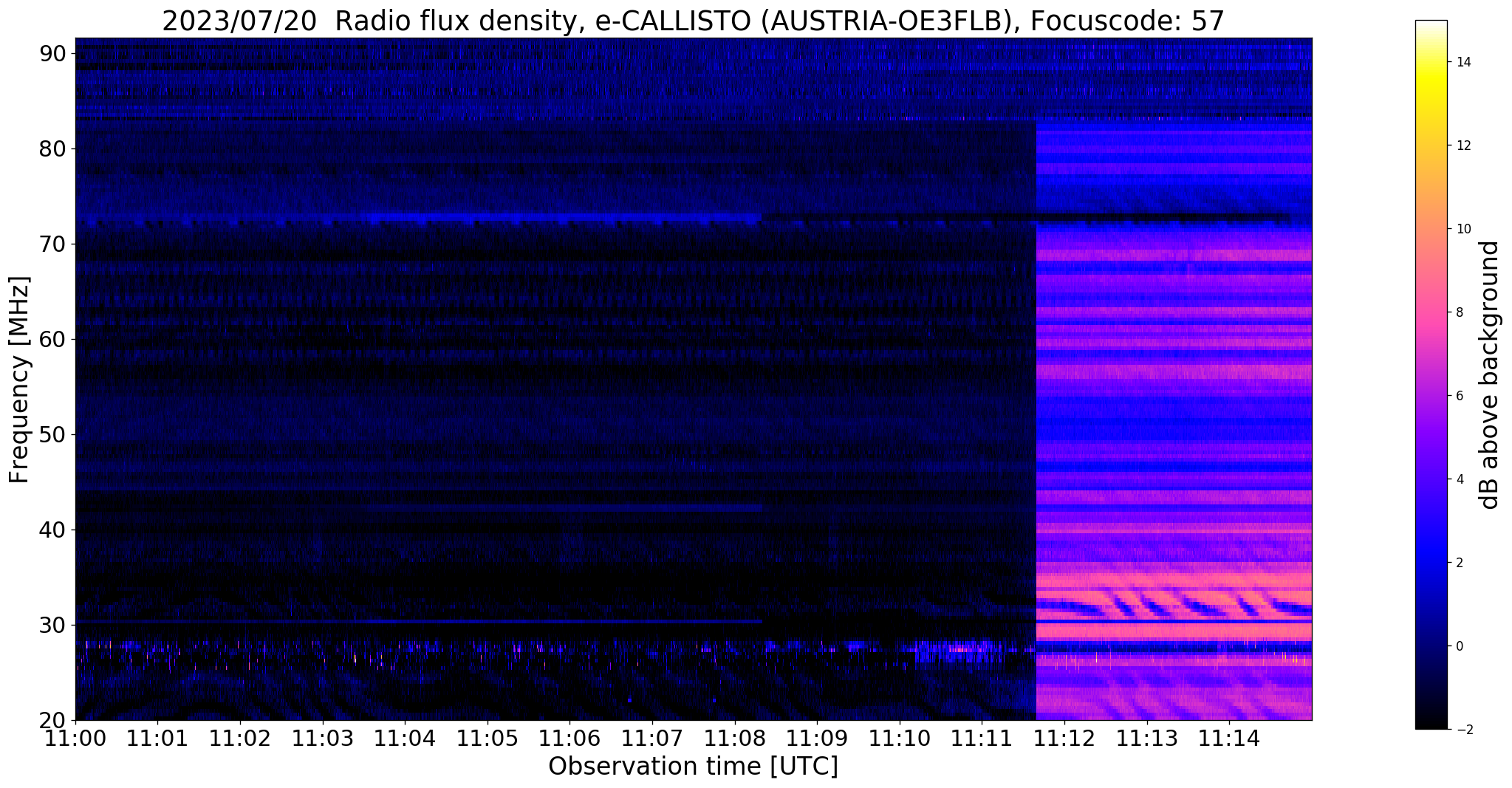Click the plot title mentioning e-CALLISTO AUSTRIA-OE3FLB
Image resolution: width=1512 pixels, height=788 pixels.
(693, 21)
